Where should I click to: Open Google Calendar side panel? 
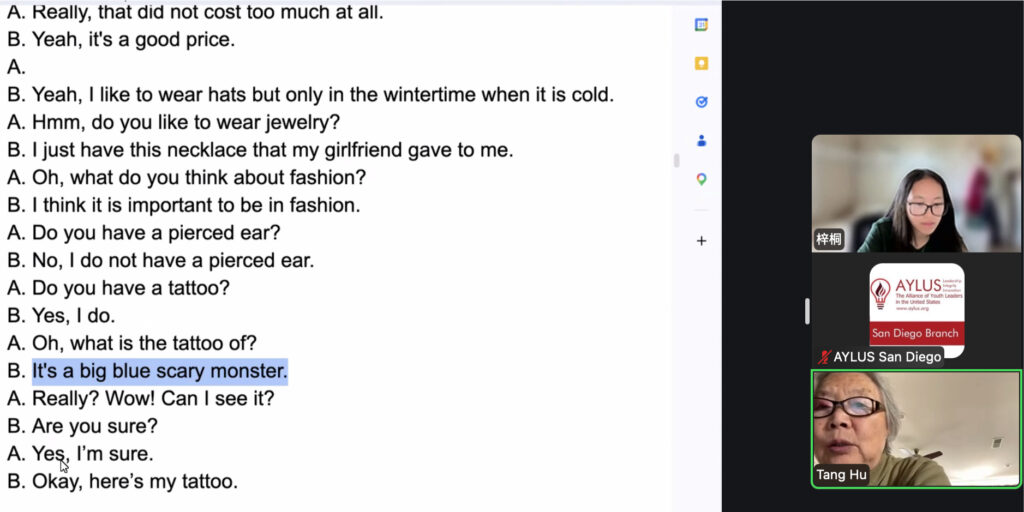tap(701, 25)
